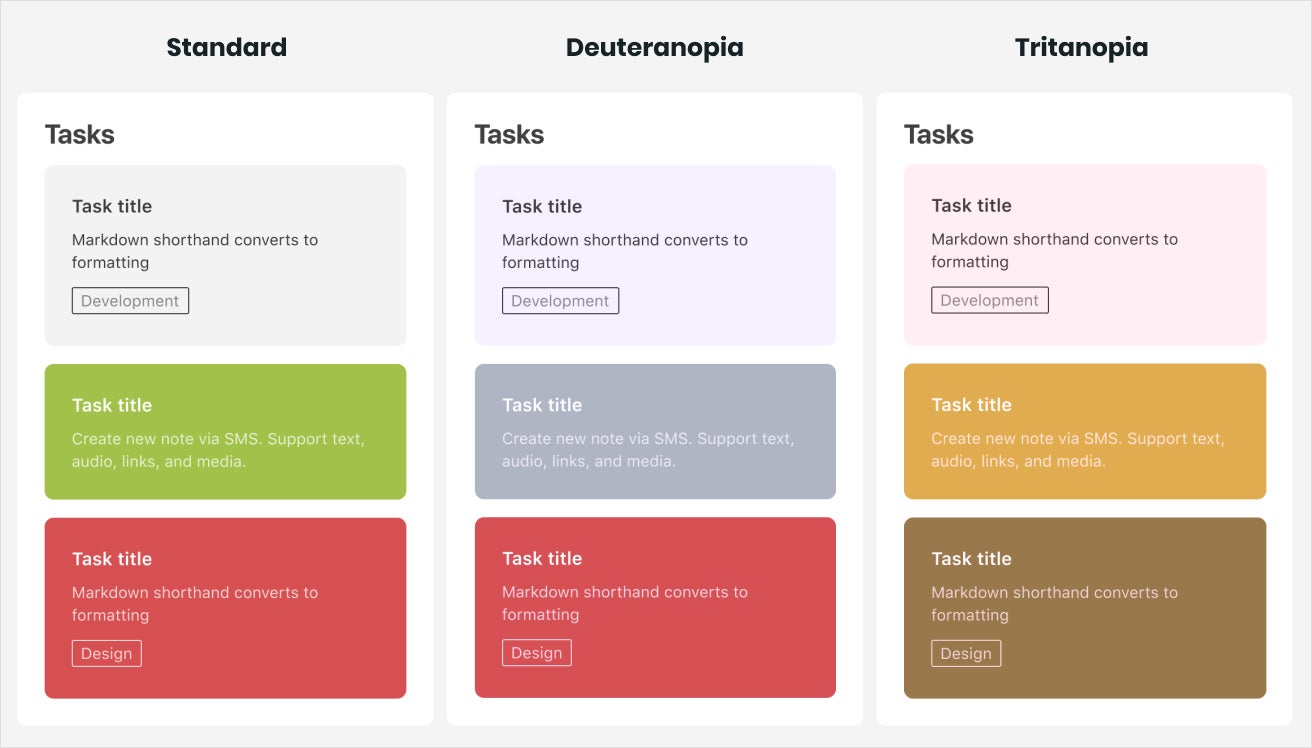1312x748 pixels.
Task: Switch to the Tritanopia view
Action: tap(1081, 46)
